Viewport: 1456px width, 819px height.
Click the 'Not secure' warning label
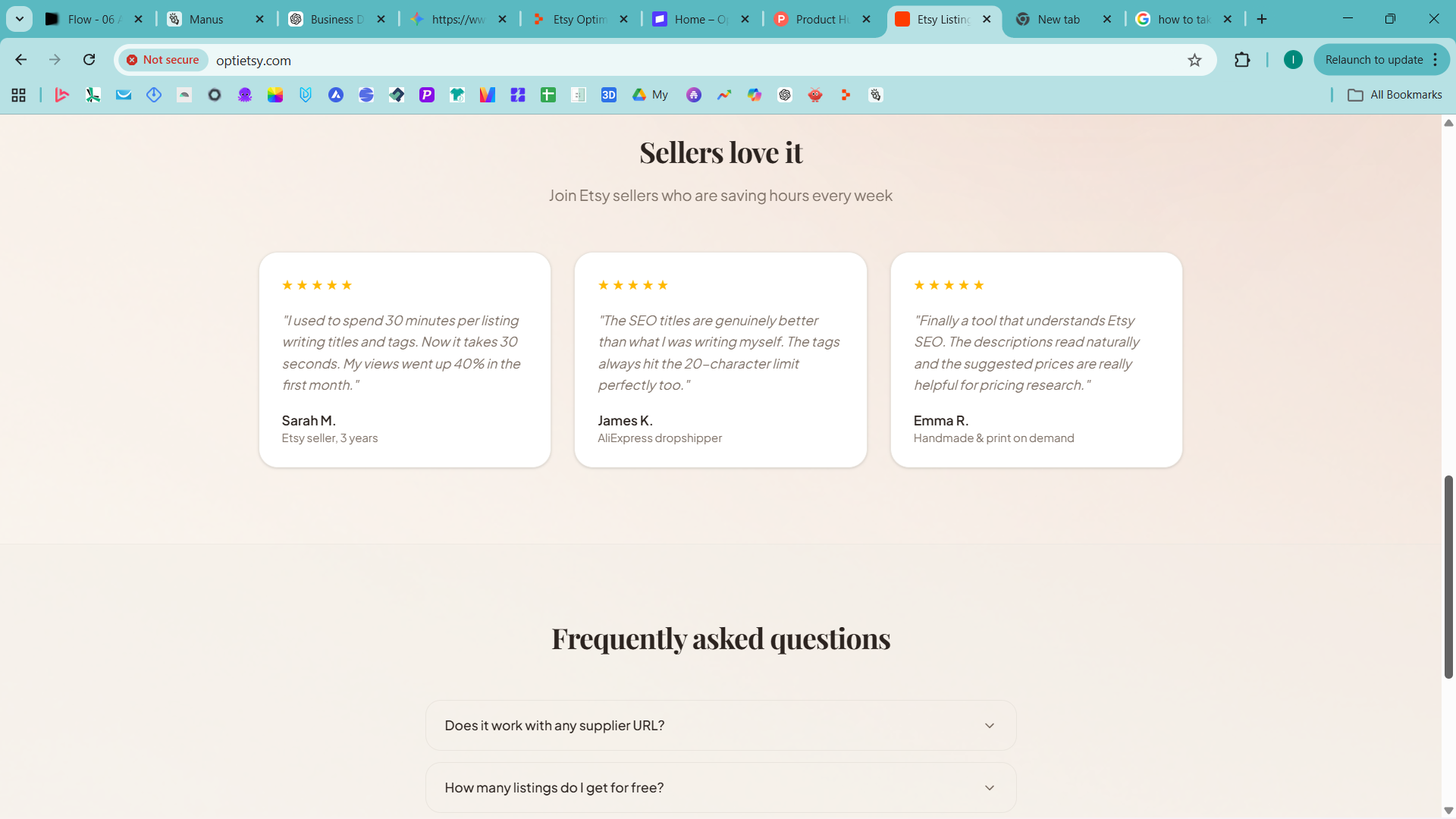tap(163, 59)
